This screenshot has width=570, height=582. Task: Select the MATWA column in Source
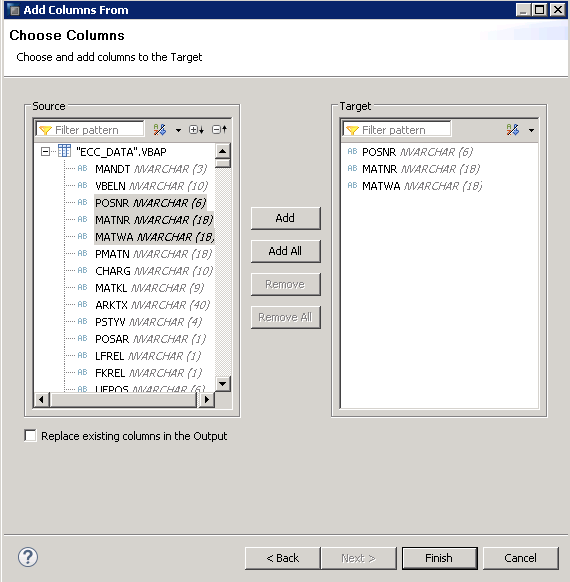pyautogui.click(x=154, y=237)
